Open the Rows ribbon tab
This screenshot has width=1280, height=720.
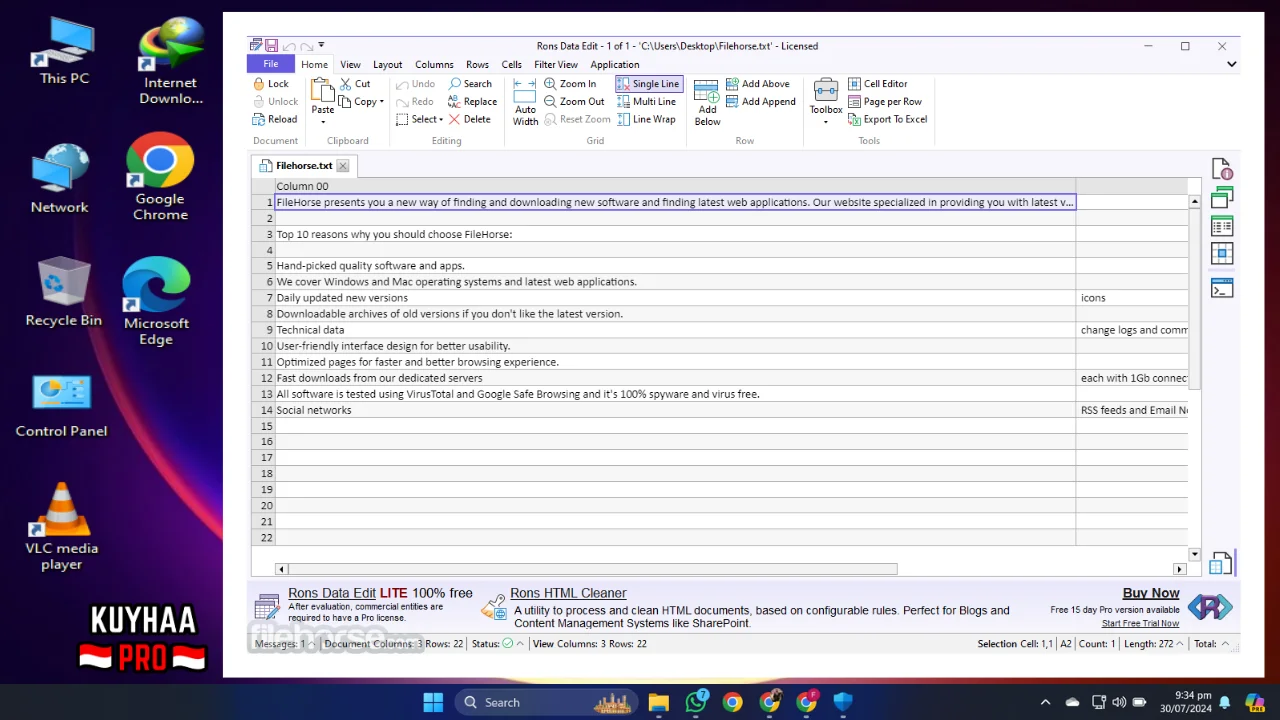pyautogui.click(x=477, y=64)
